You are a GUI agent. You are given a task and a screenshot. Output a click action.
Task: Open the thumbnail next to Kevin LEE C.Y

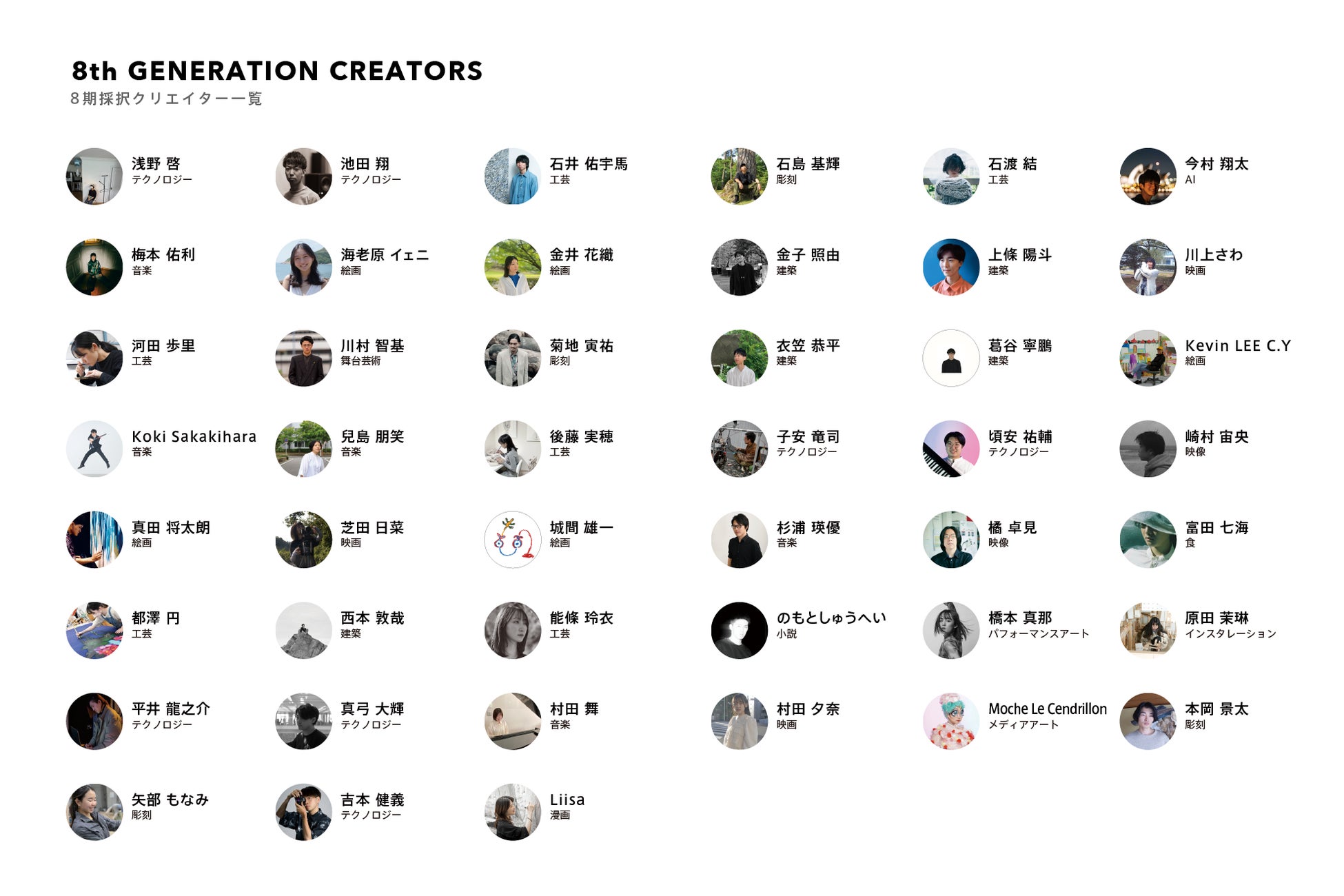click(x=1148, y=358)
